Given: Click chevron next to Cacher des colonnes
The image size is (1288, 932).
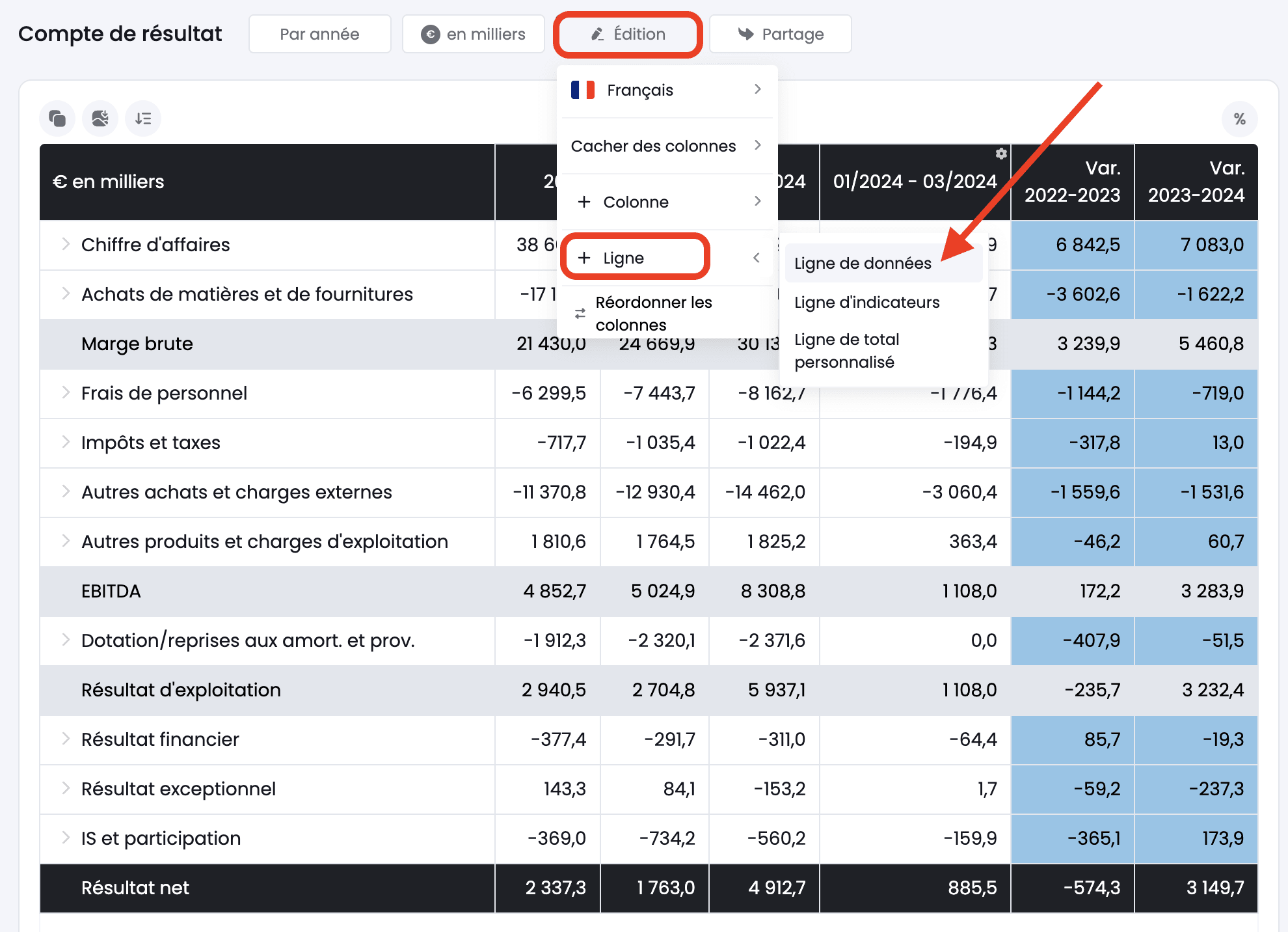Looking at the screenshot, I should click(757, 145).
